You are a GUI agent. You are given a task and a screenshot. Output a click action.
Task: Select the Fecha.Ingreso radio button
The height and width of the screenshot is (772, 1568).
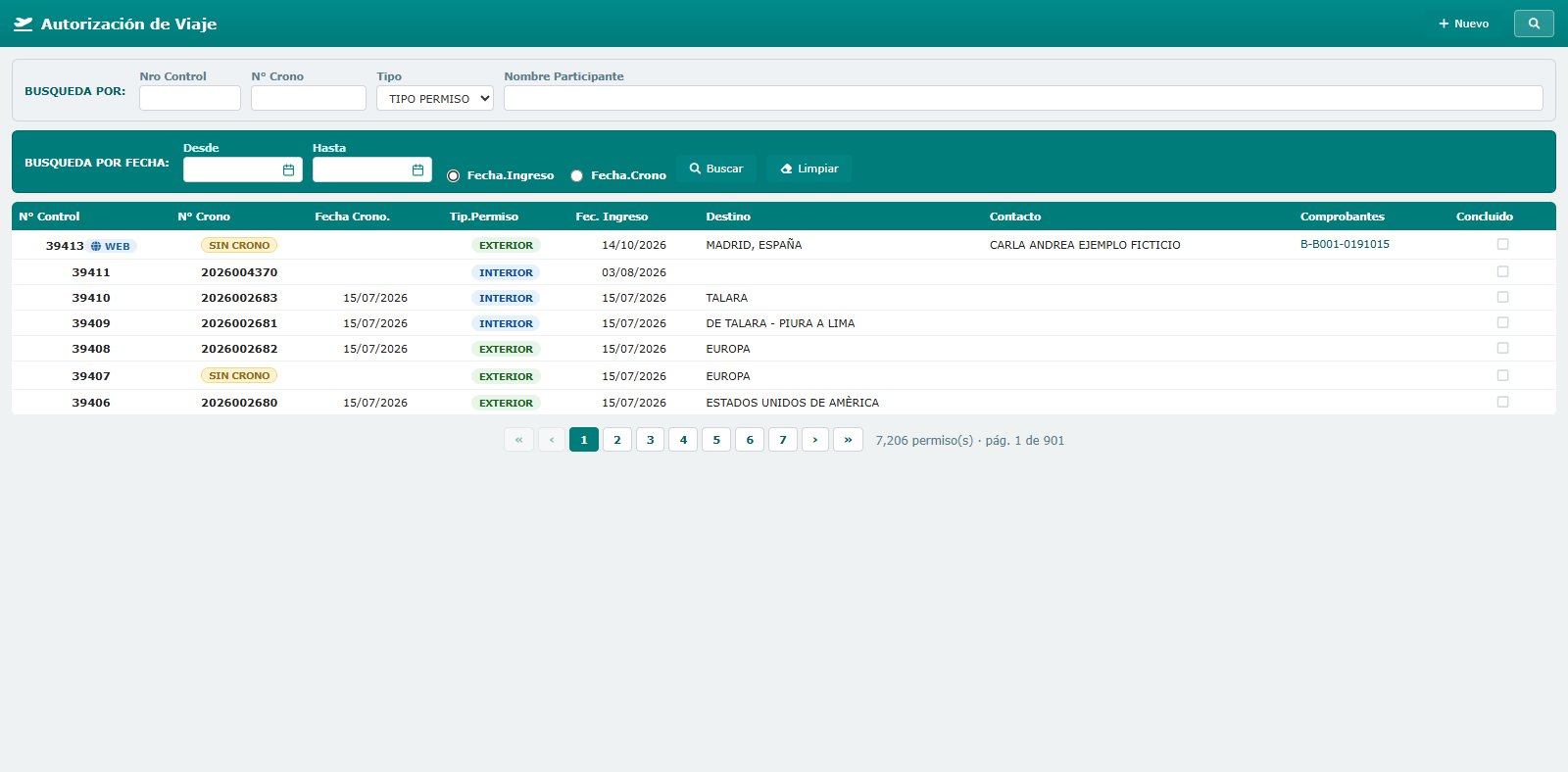[x=453, y=176]
